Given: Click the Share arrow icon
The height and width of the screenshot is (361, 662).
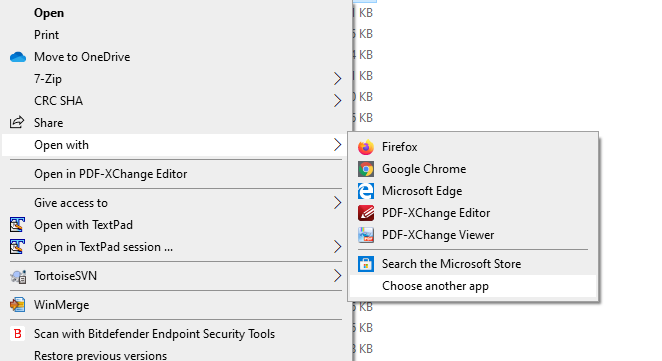Looking at the screenshot, I should [x=17, y=122].
